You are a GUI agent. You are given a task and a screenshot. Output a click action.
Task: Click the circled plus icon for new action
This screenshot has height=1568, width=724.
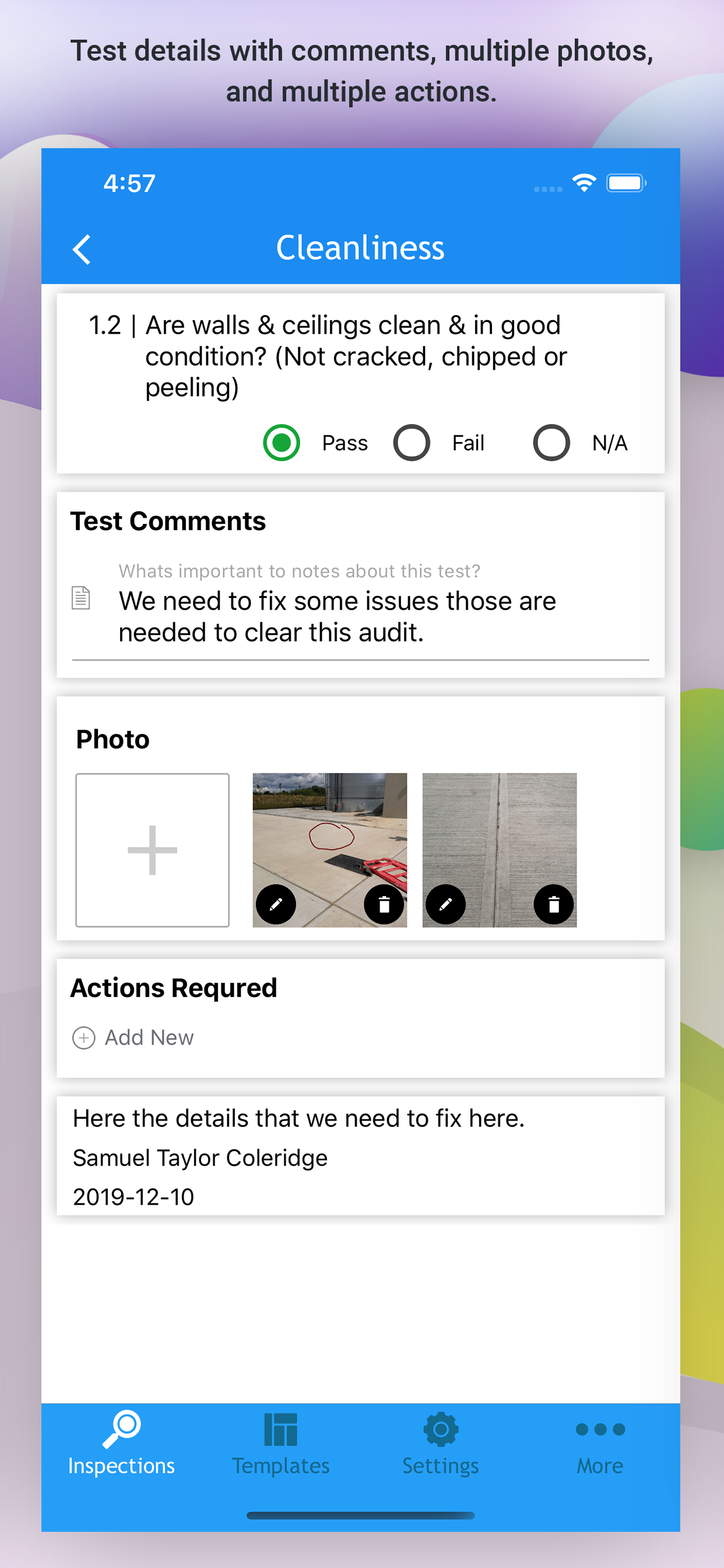[x=84, y=1038]
